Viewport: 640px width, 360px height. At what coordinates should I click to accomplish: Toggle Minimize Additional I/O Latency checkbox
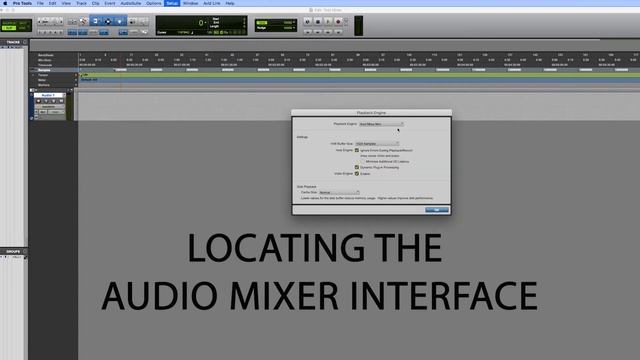point(362,162)
